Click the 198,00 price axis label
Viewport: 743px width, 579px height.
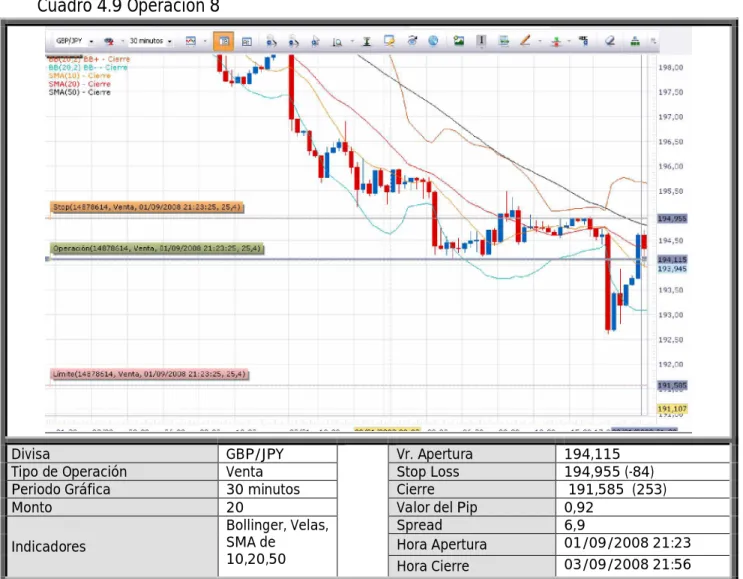671,67
